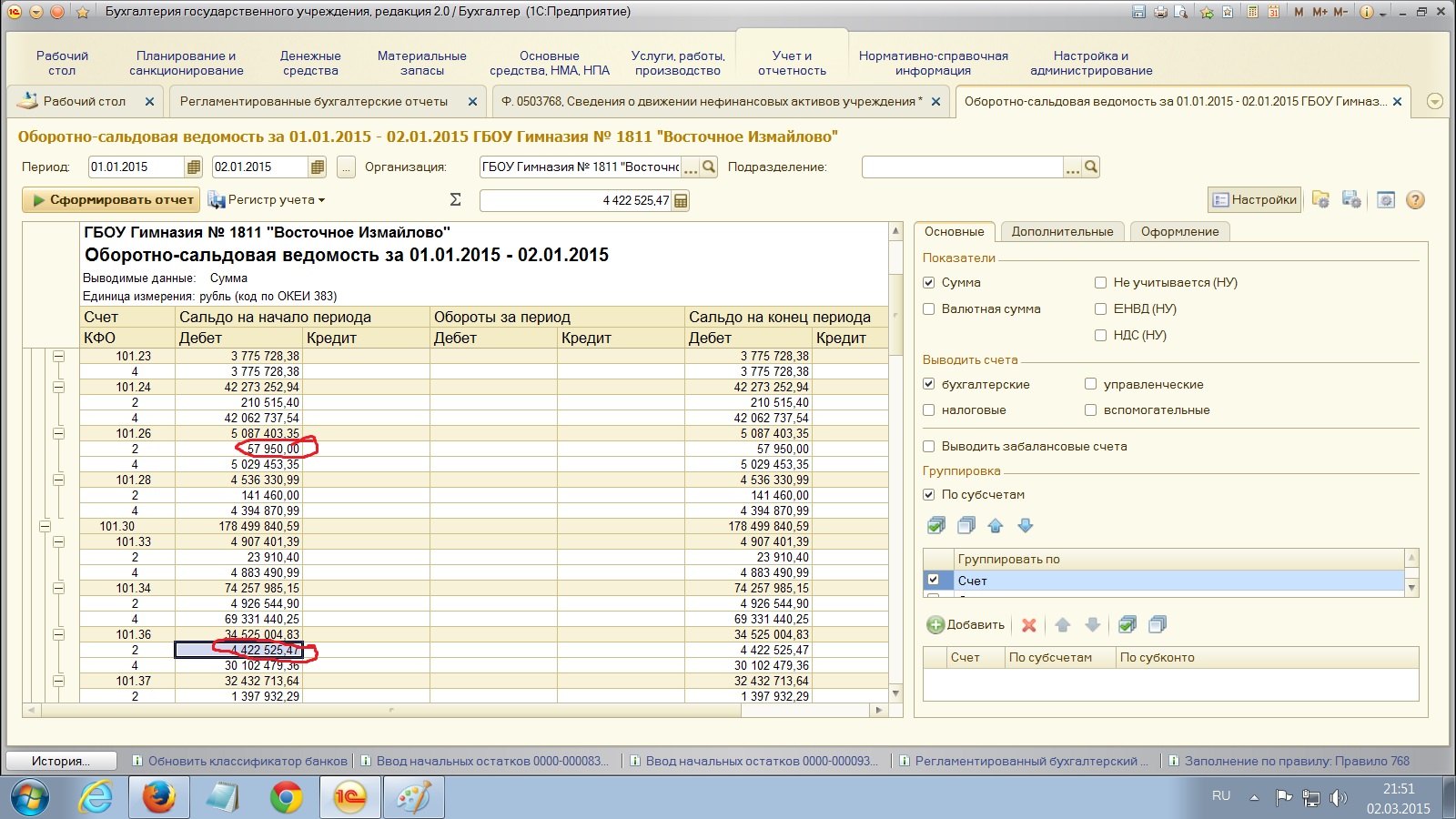Click the Подразделение input field
The image size is (1456, 819).
point(962,167)
